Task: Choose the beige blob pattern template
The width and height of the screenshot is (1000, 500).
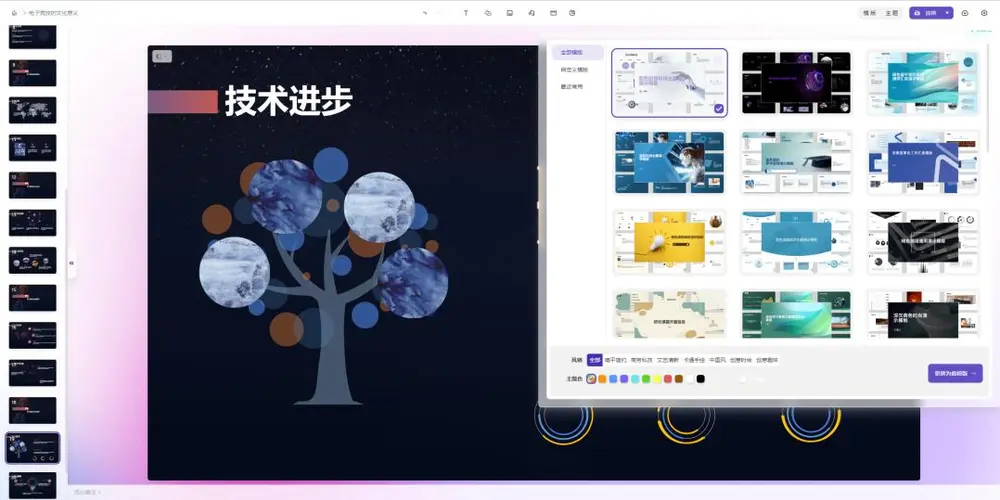Action: [670, 314]
